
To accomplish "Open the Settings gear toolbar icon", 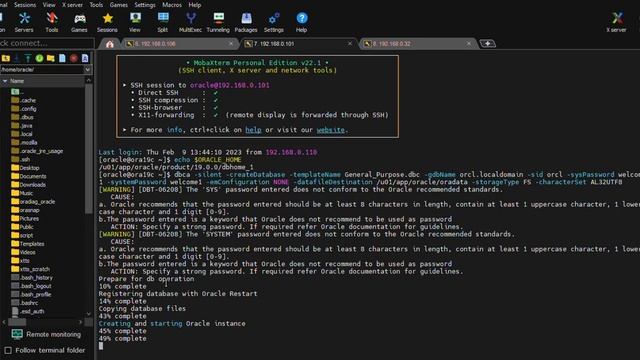I will coord(274,22).
